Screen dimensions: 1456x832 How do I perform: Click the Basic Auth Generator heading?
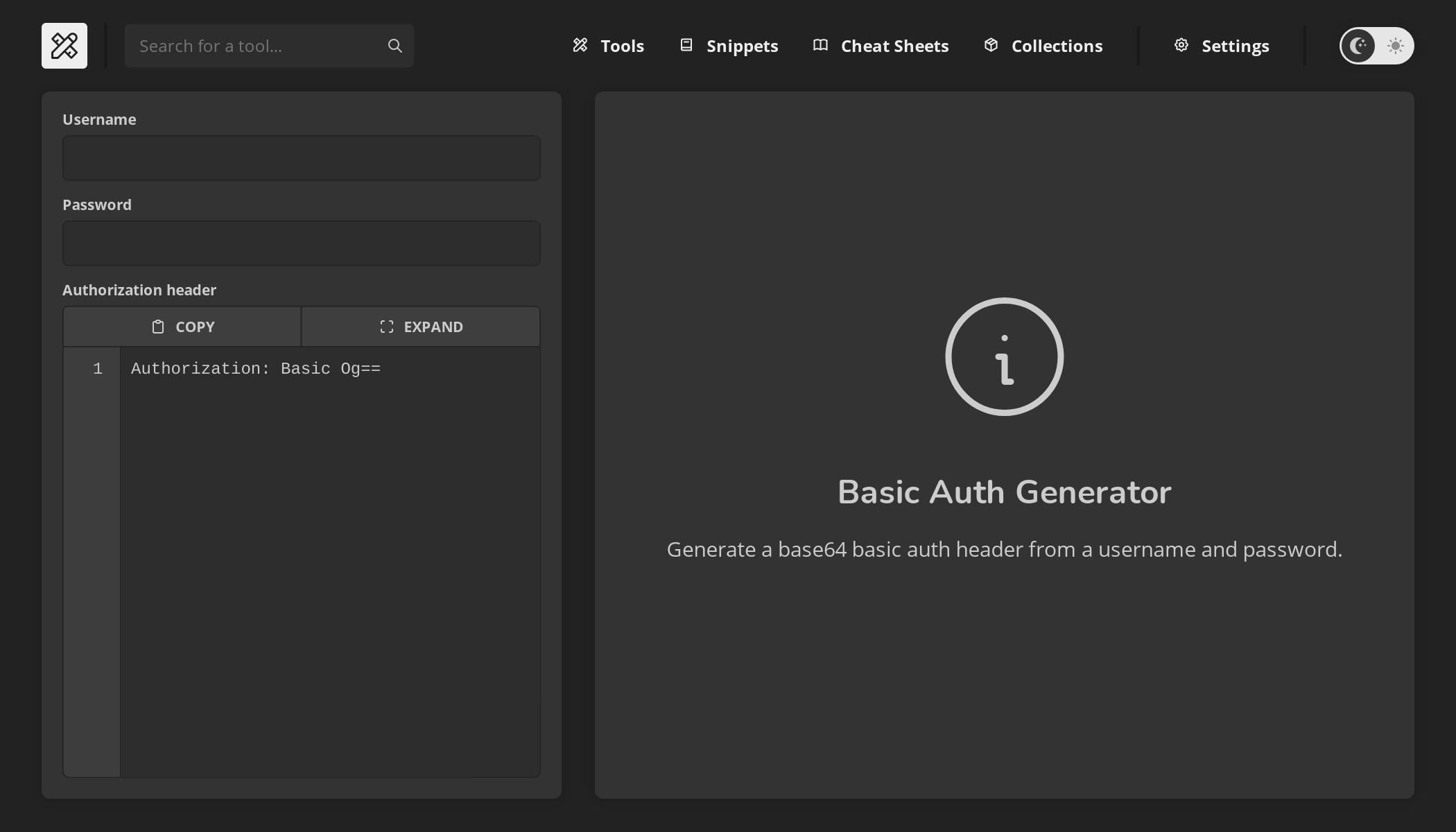pyautogui.click(x=1005, y=492)
